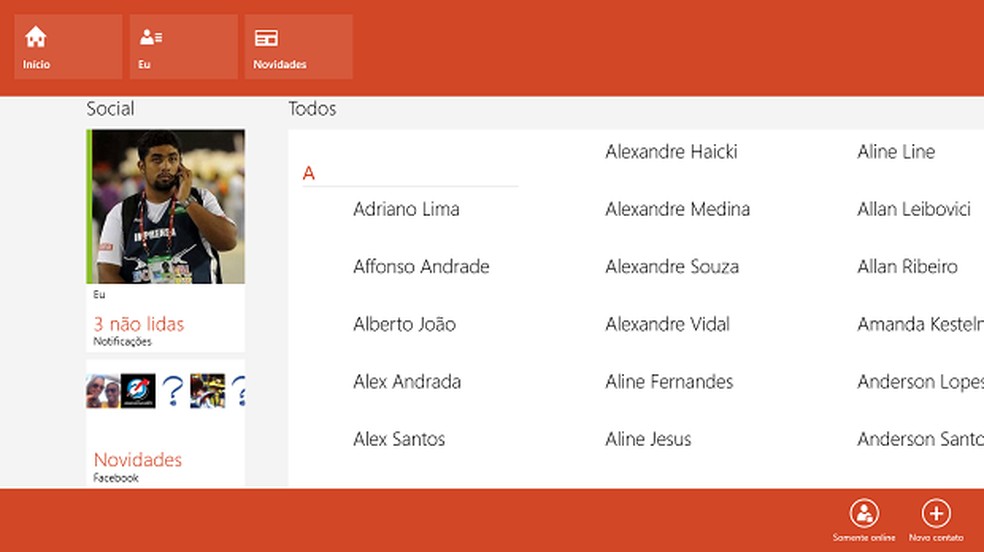The height and width of the screenshot is (552, 984).
Task: Open contact Alex Santos
Action: tap(399, 439)
